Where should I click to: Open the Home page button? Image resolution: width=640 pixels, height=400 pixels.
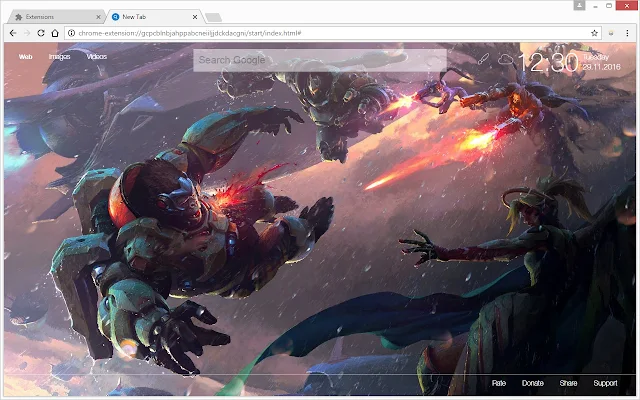[x=55, y=33]
